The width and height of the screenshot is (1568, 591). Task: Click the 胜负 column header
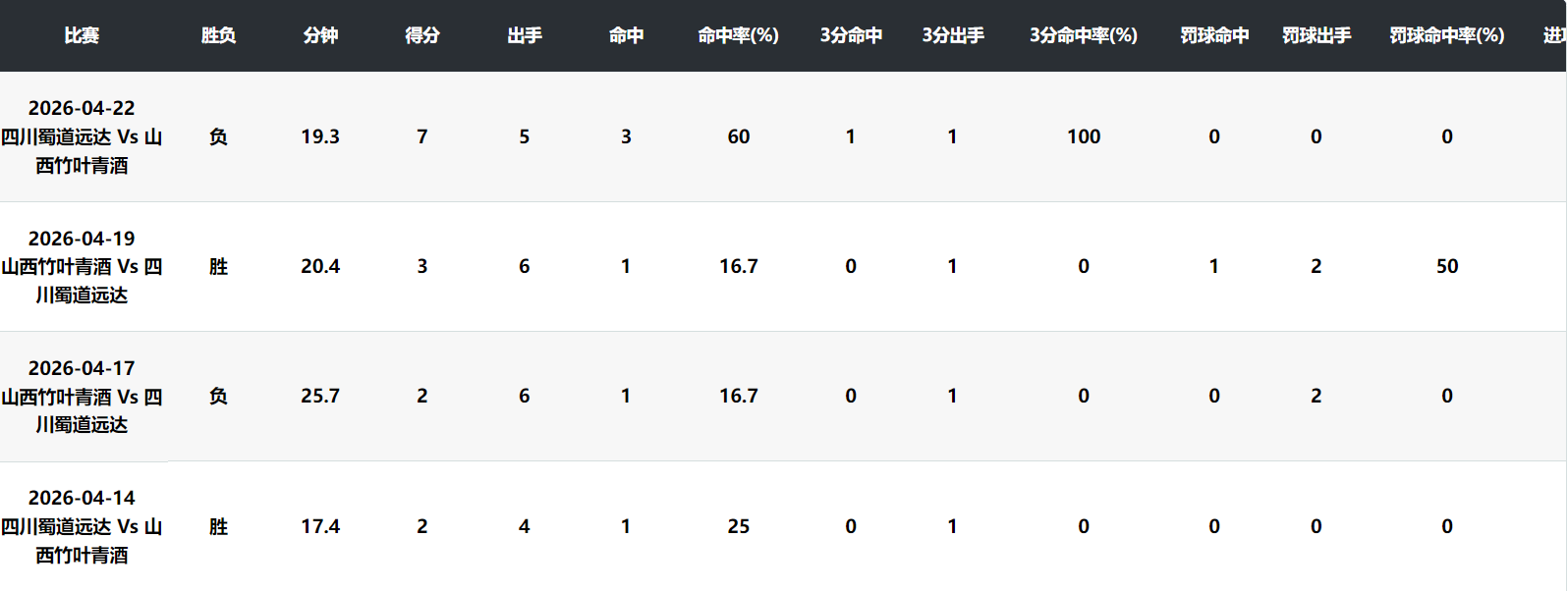coord(218,35)
